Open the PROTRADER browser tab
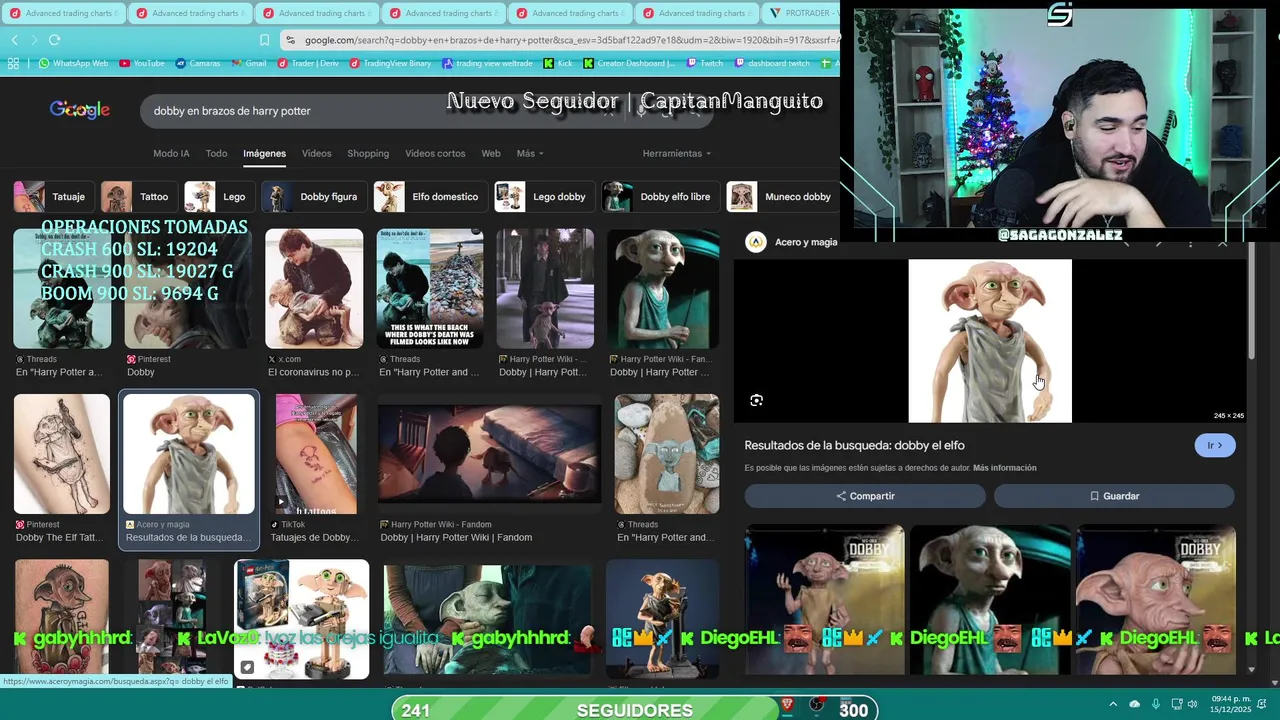The image size is (1280, 720). [802, 13]
